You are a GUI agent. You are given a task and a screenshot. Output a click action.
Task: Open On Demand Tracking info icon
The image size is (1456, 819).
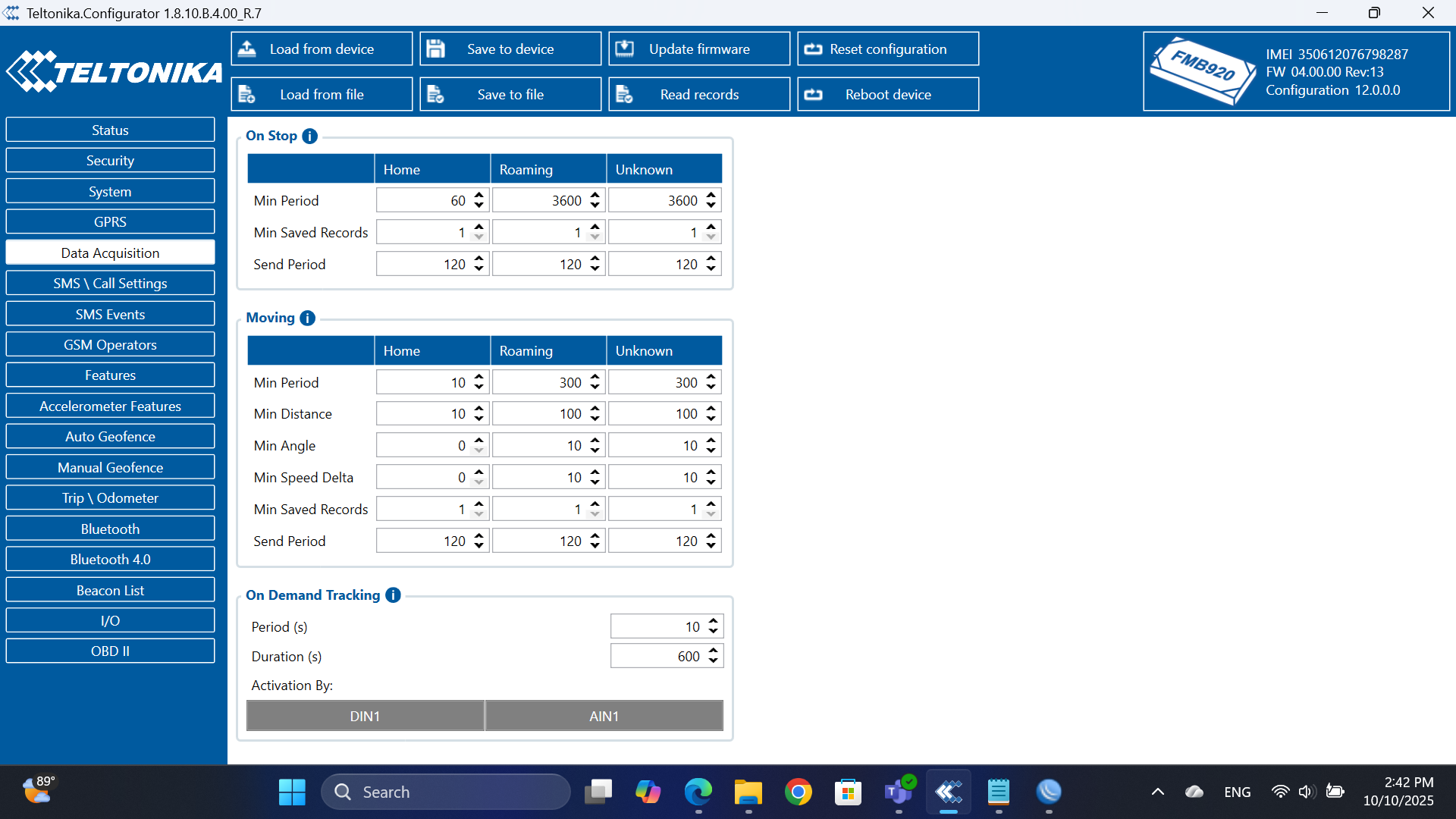393,595
